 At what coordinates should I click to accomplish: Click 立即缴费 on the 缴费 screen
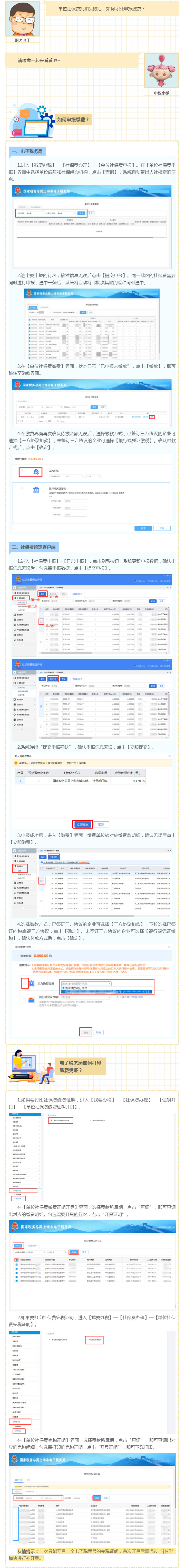coord(53,857)
